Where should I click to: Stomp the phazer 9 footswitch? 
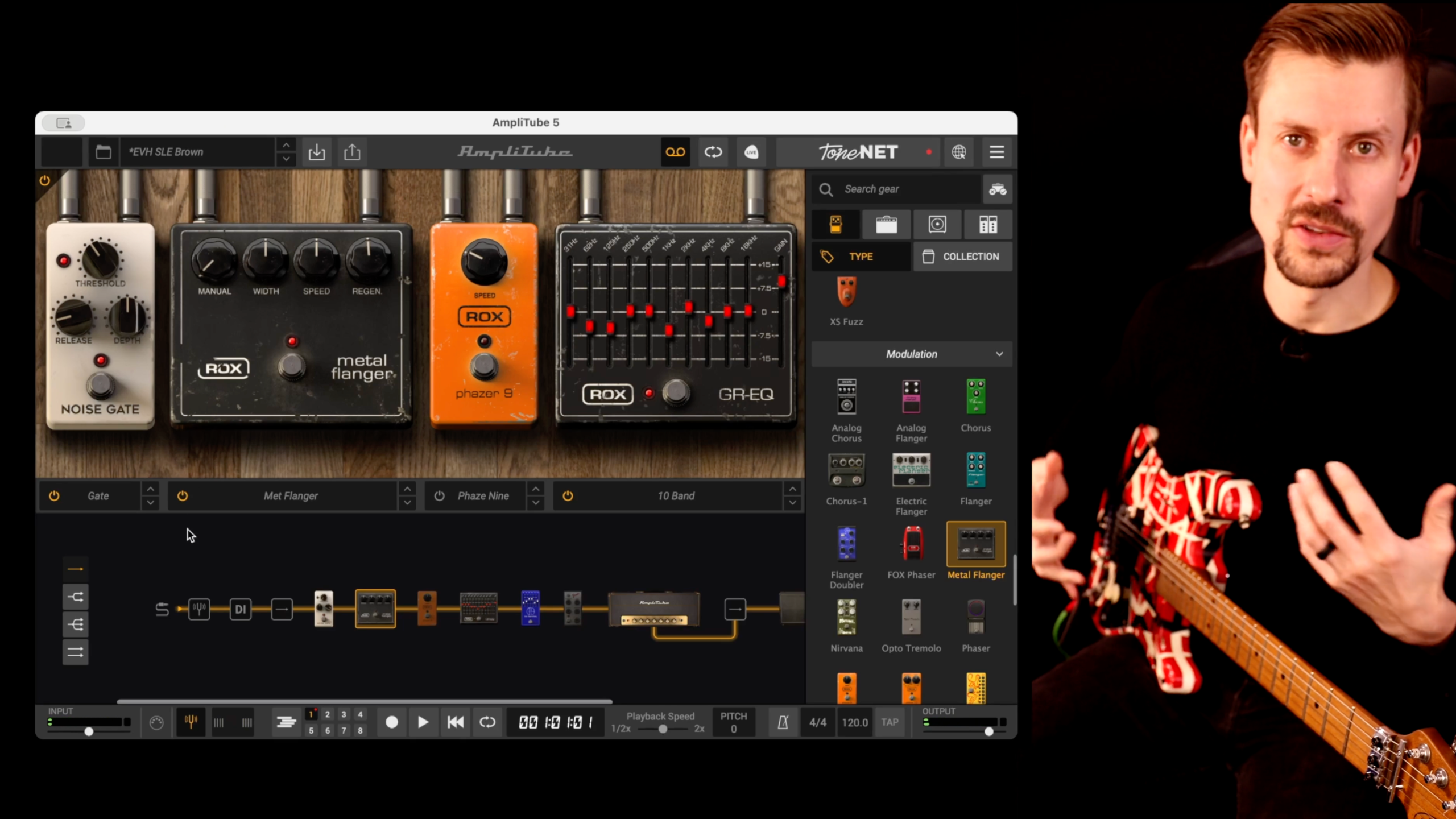[x=484, y=367]
